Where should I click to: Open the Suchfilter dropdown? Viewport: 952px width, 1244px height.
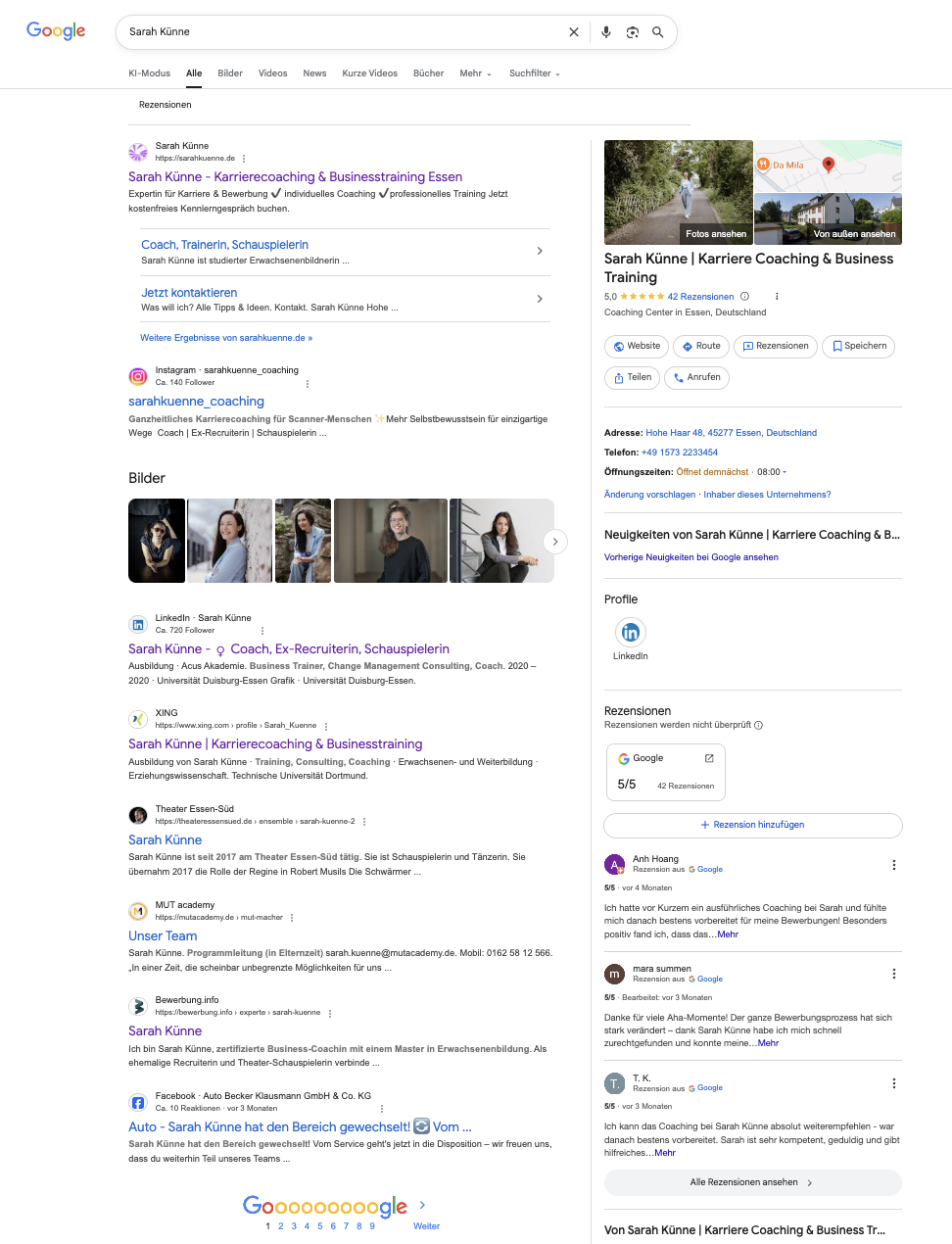pyautogui.click(x=534, y=73)
